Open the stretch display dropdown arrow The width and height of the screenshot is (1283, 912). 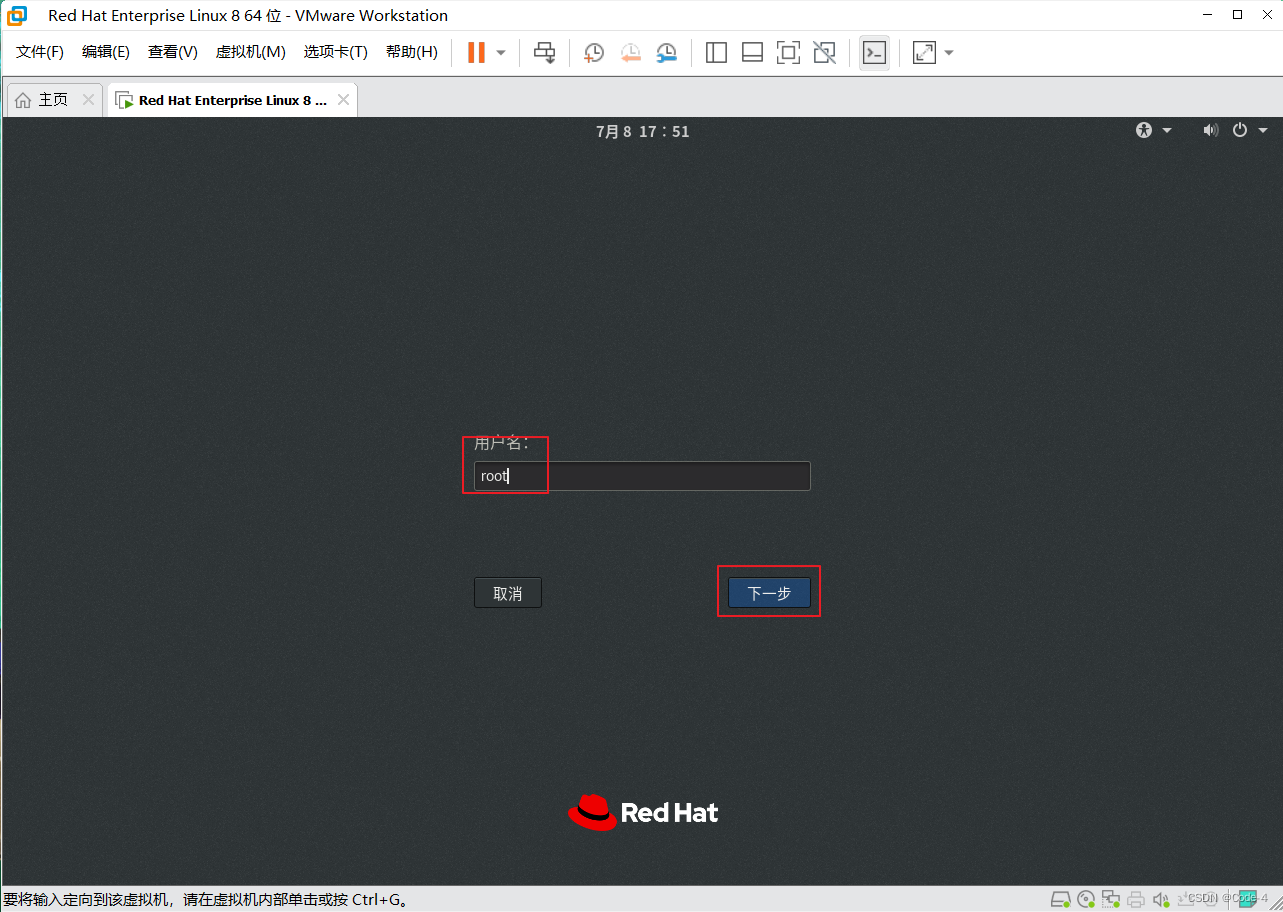949,52
